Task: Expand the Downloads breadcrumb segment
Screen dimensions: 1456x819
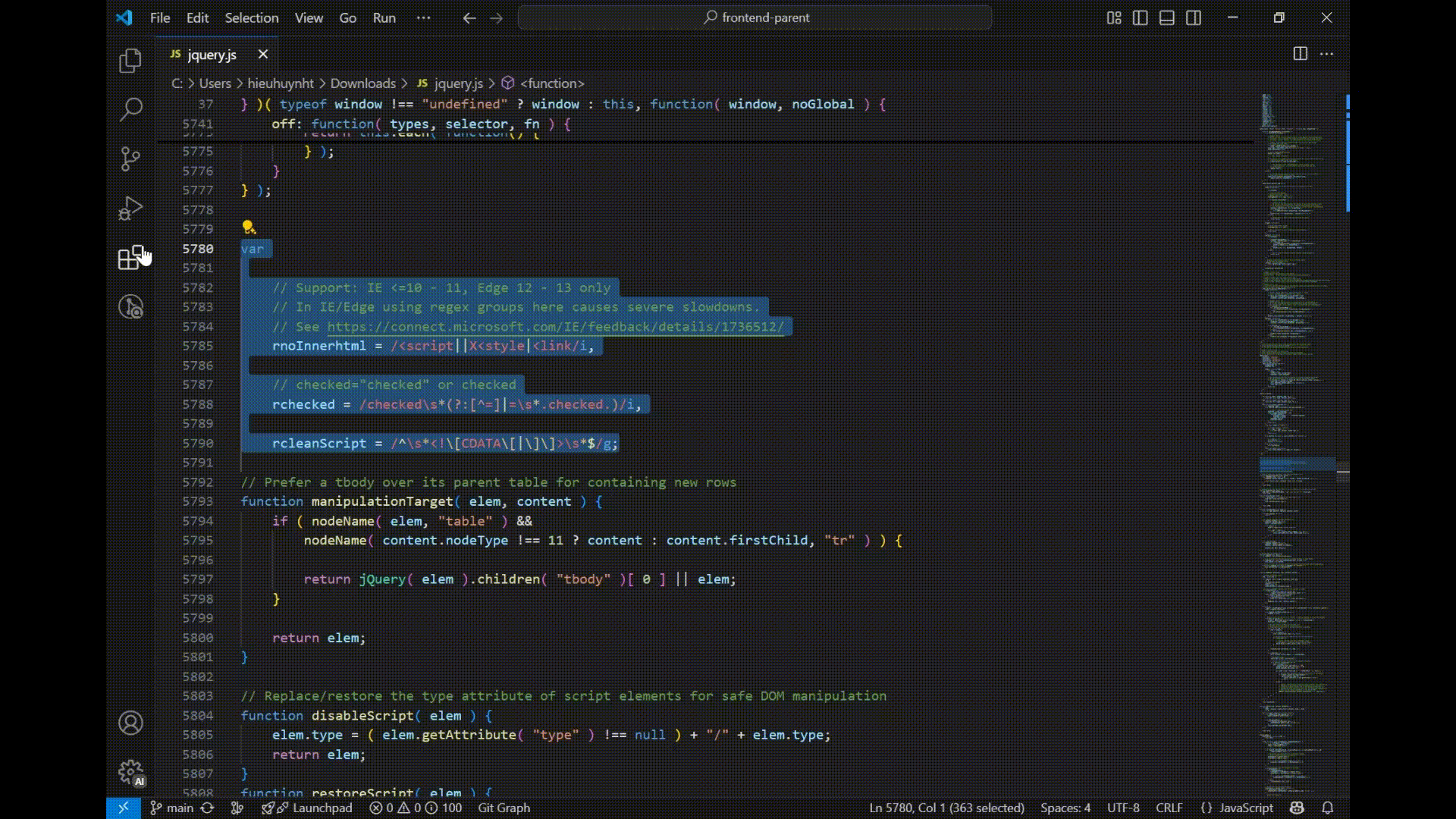Action: tap(362, 83)
